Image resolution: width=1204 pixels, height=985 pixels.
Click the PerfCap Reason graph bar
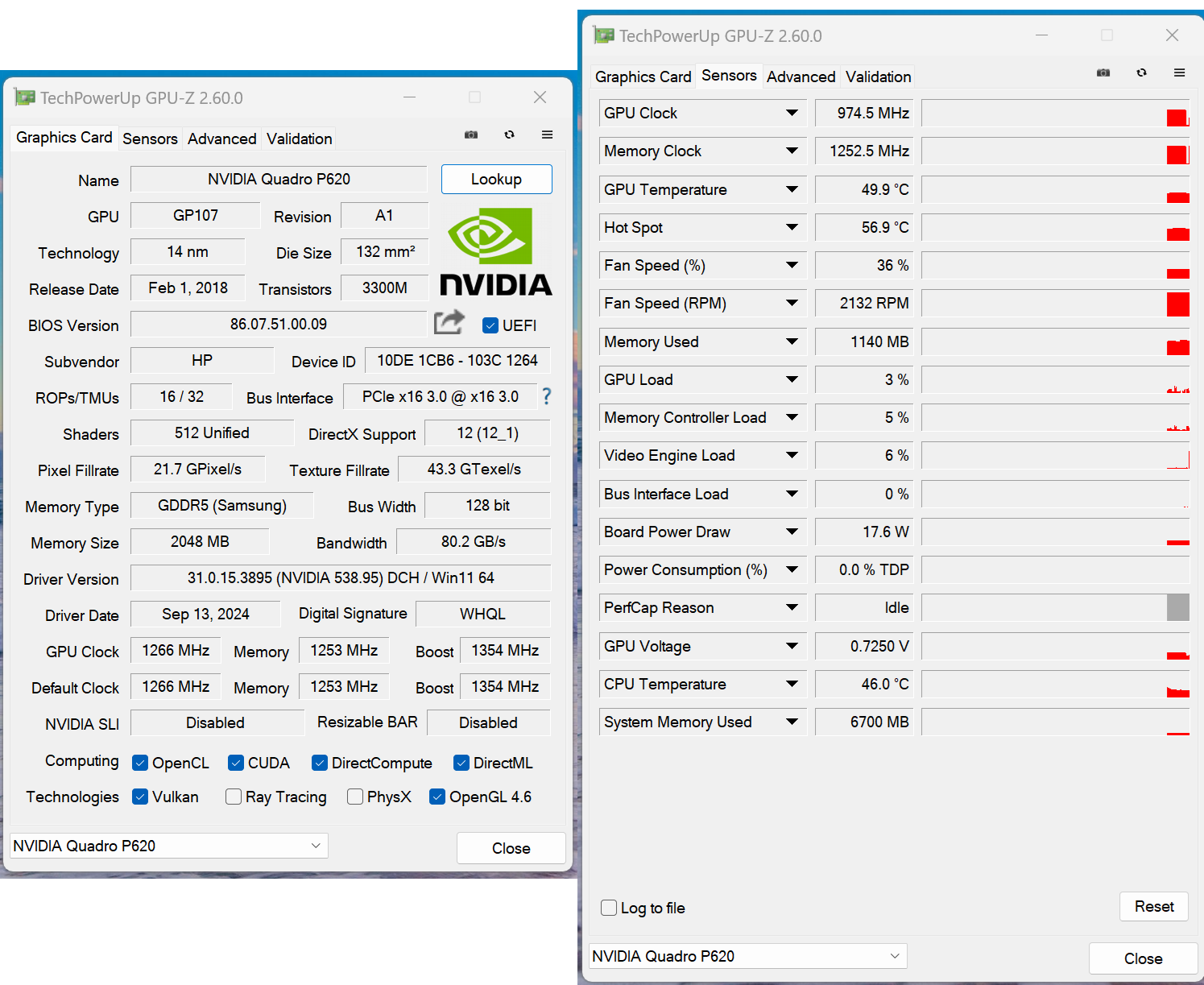pos(1178,607)
